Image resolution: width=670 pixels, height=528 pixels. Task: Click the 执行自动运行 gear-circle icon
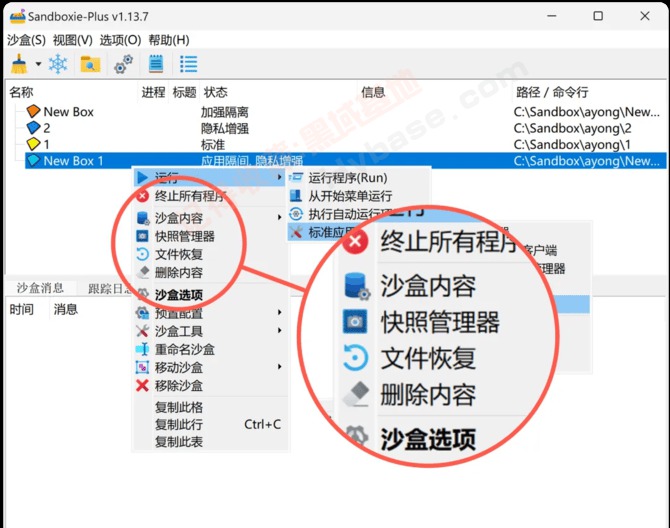[x=296, y=214]
